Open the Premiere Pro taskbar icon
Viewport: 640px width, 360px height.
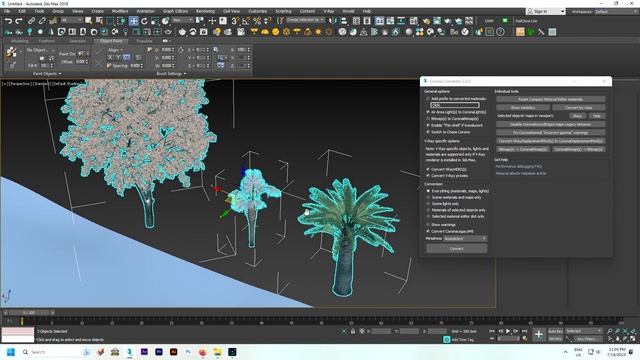point(159,352)
